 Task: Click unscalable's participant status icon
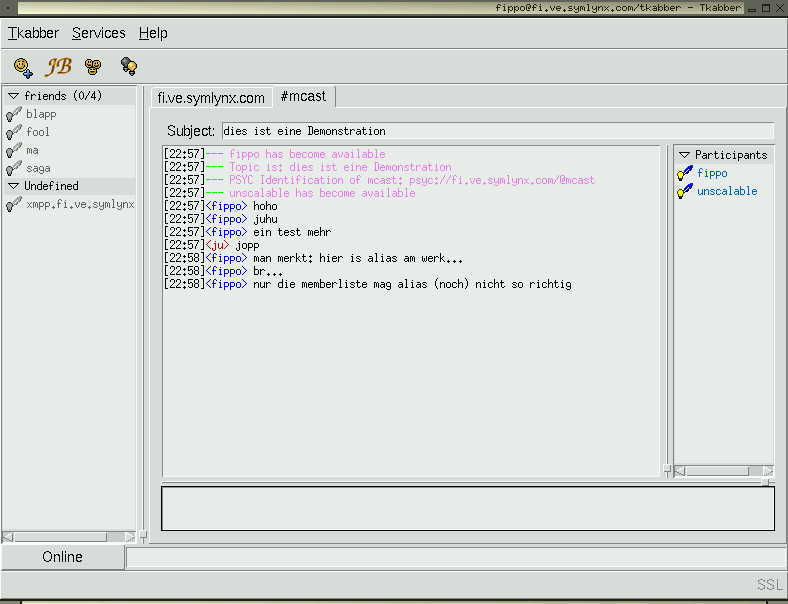click(x=684, y=191)
